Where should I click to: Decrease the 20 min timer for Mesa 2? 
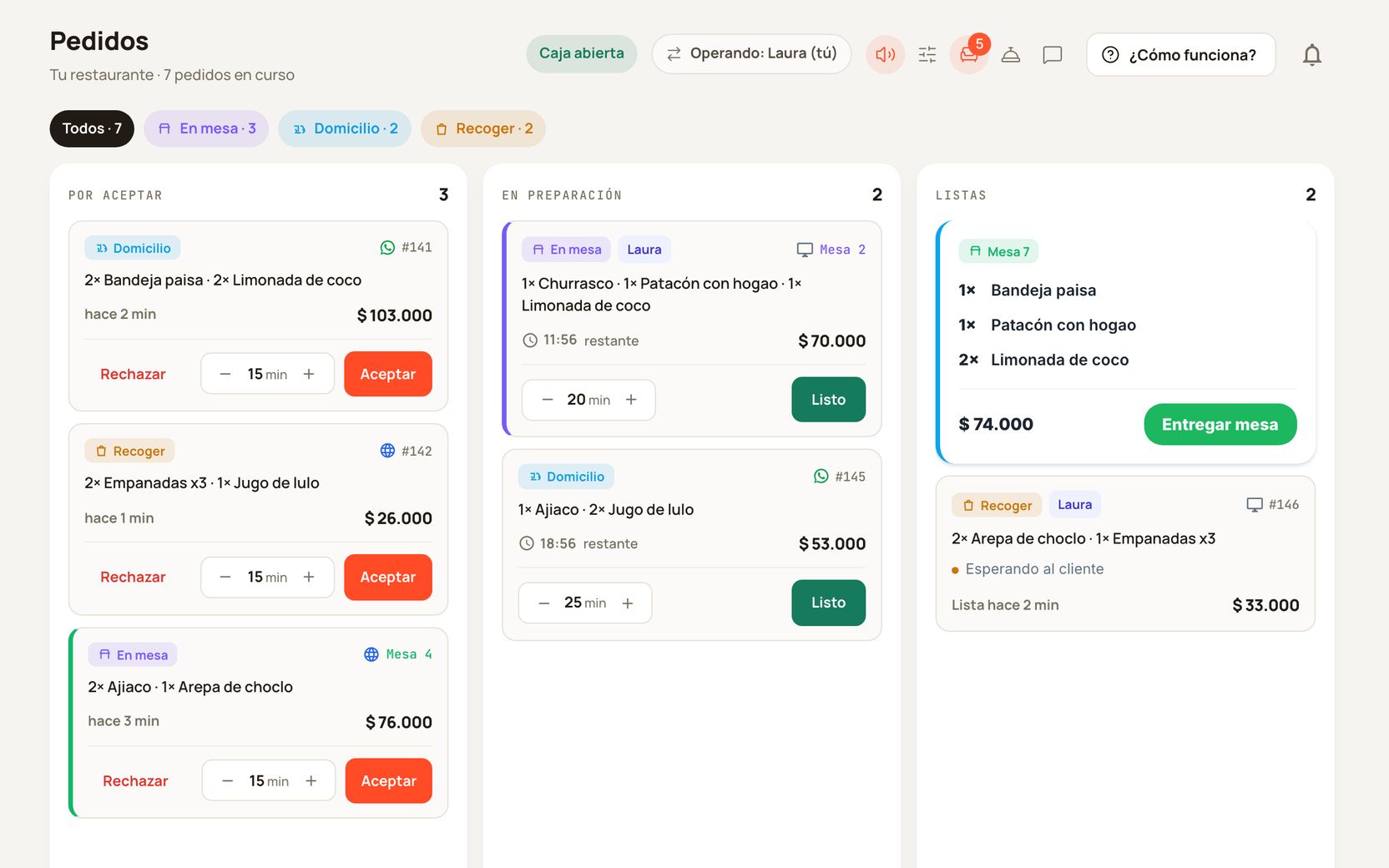click(548, 400)
